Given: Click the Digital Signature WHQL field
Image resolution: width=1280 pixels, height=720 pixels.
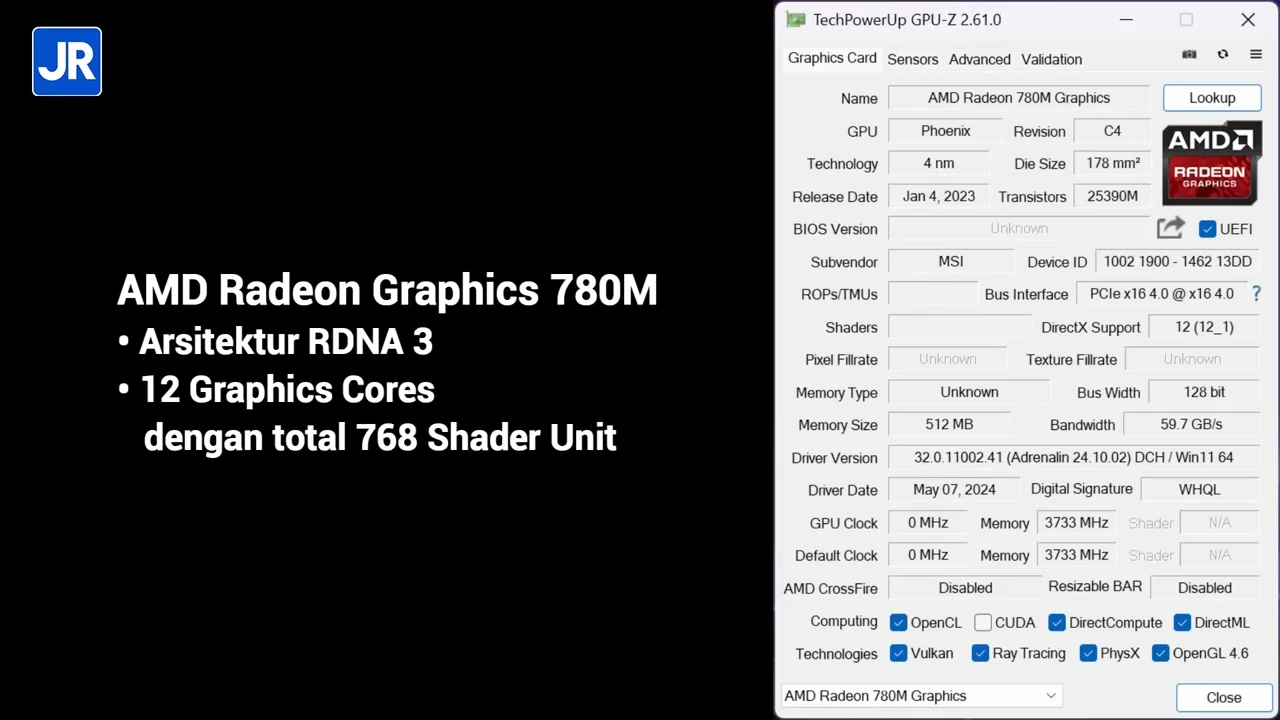Looking at the screenshot, I should click(x=1200, y=490).
